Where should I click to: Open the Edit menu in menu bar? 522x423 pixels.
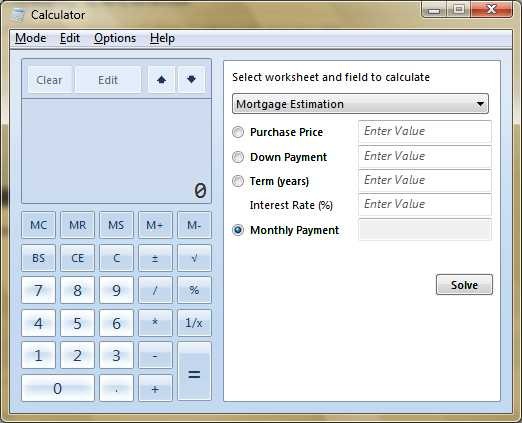(70, 38)
